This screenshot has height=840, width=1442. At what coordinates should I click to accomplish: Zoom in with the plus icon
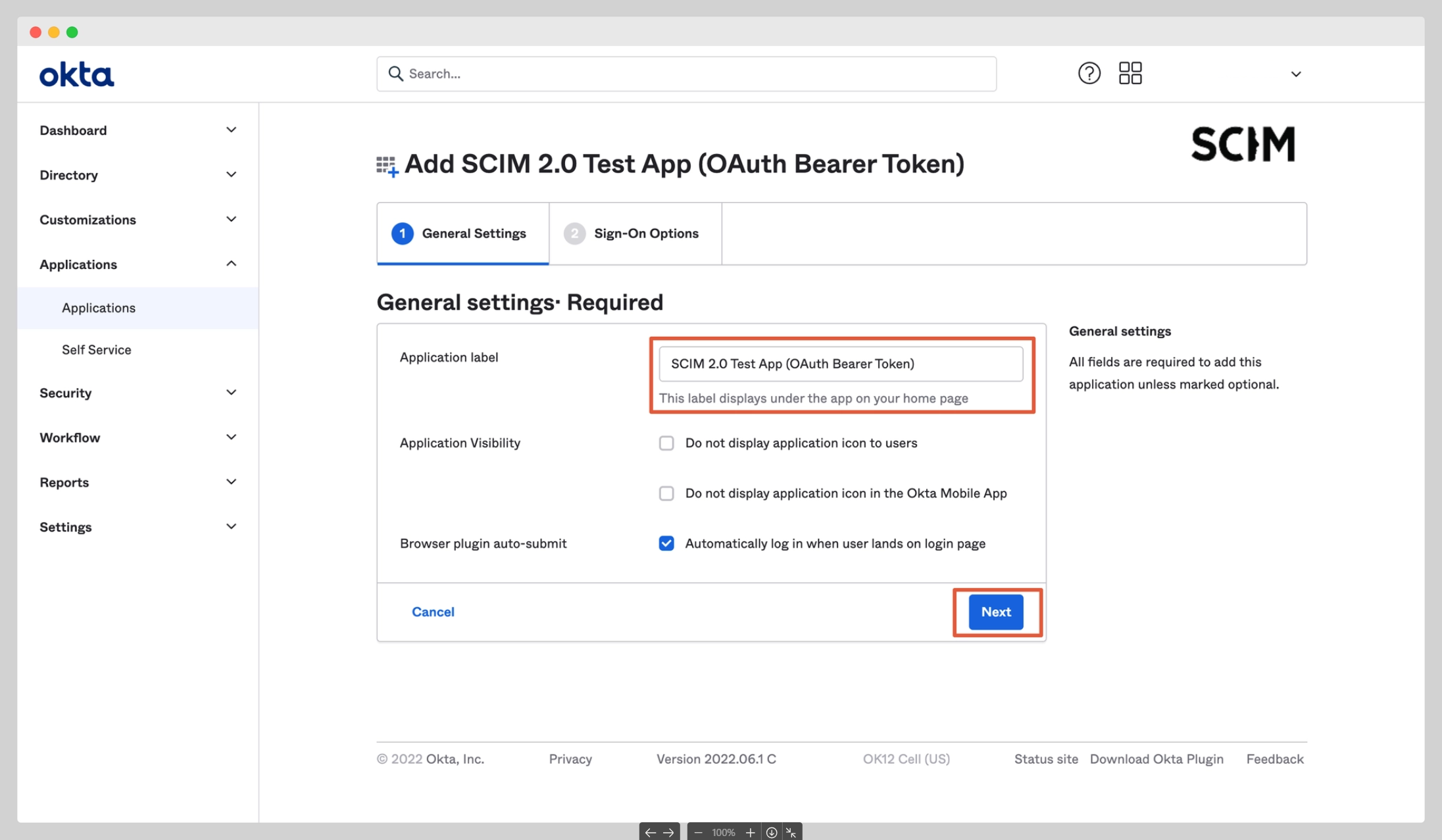(x=750, y=832)
